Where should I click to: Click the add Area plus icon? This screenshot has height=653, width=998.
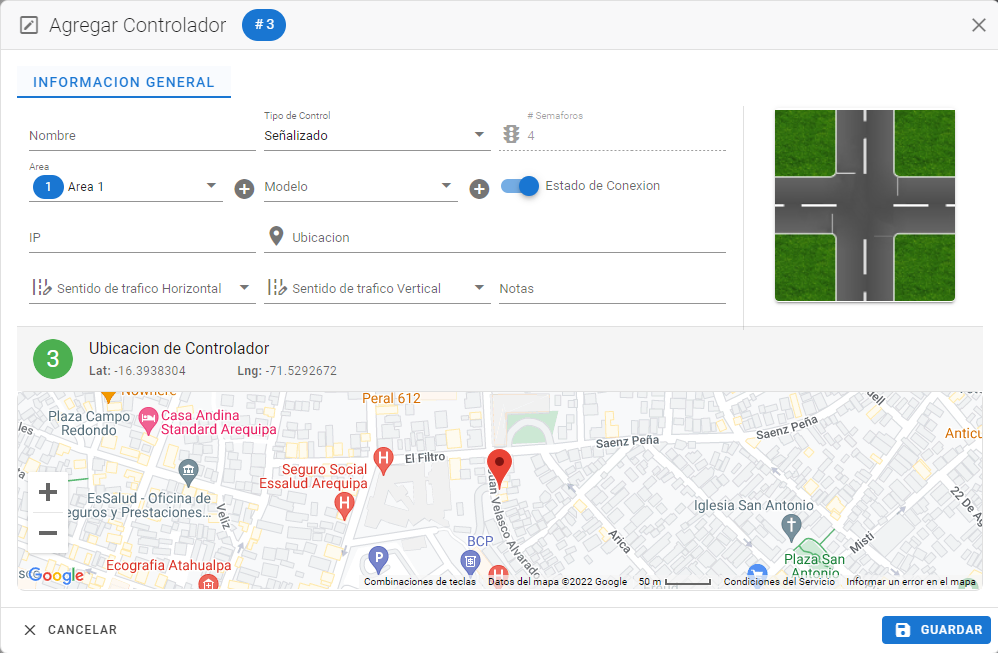point(244,189)
